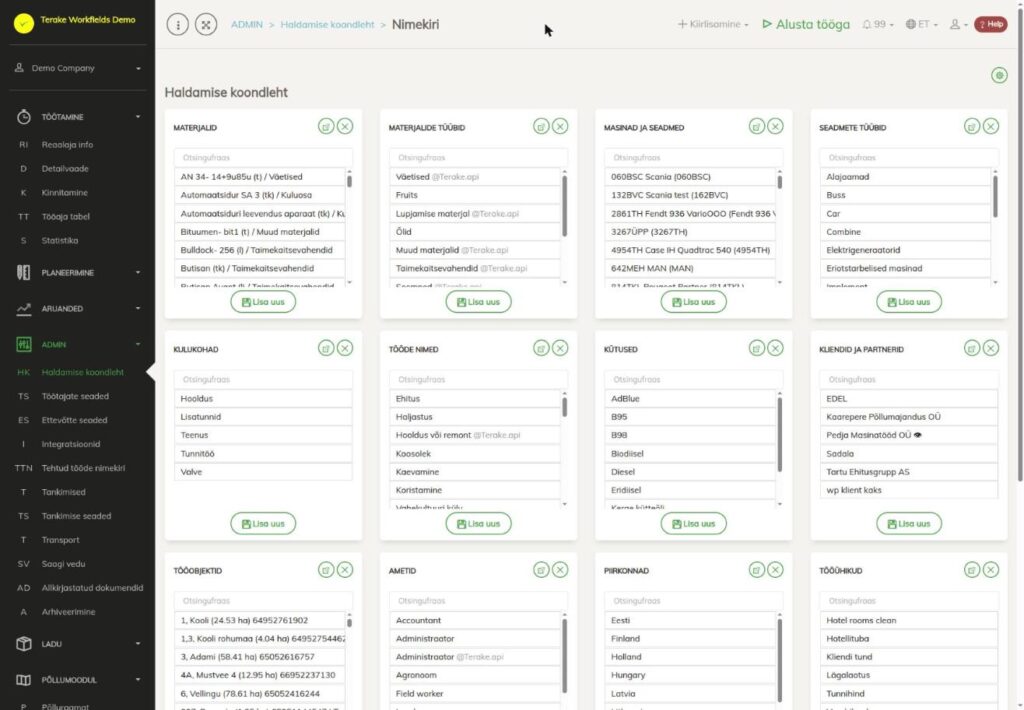1024x710 pixels.
Task: Open edit icon on the Kulukohad card
Action: [326, 348]
